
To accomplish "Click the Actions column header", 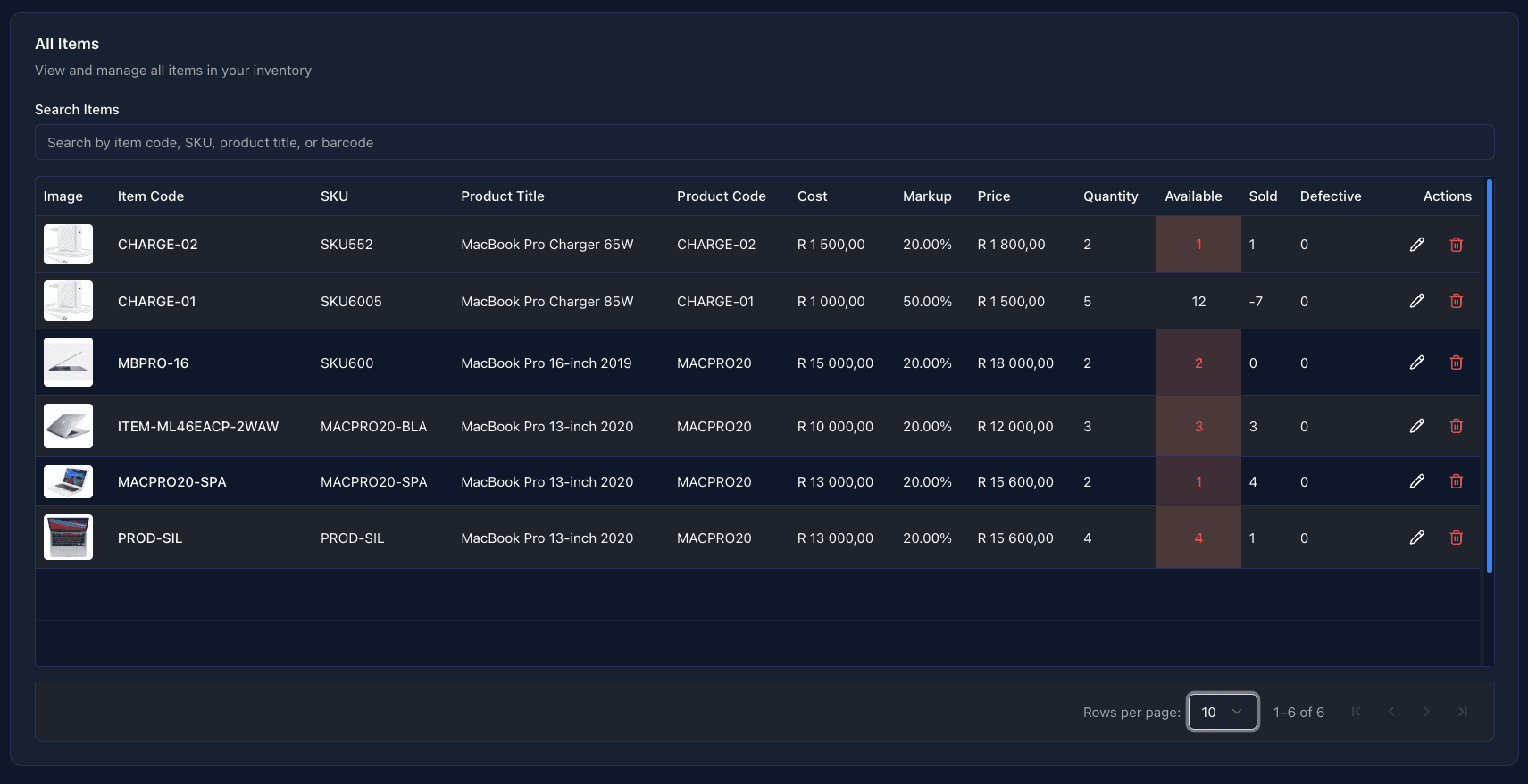I will (x=1447, y=196).
